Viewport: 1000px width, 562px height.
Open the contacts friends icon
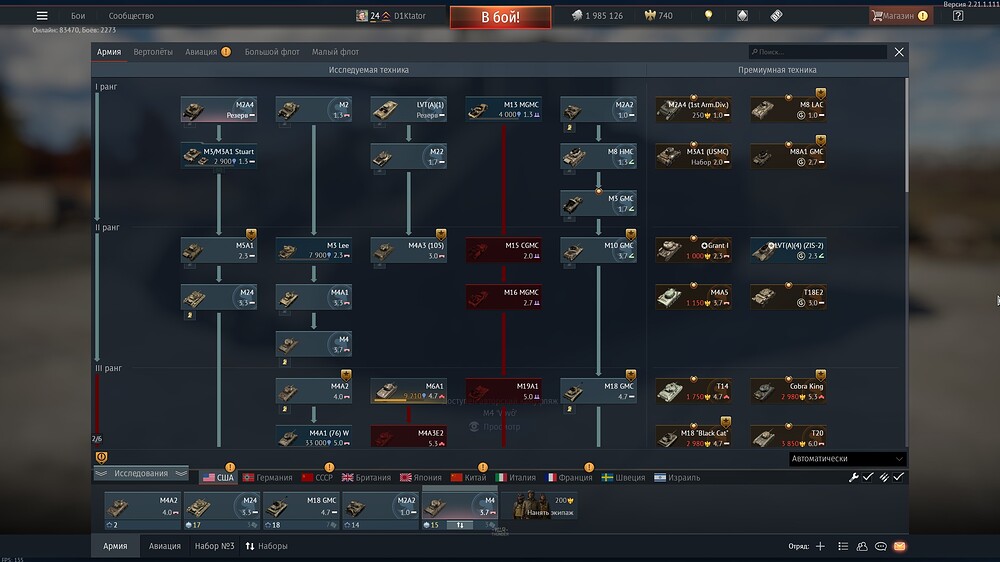point(862,546)
